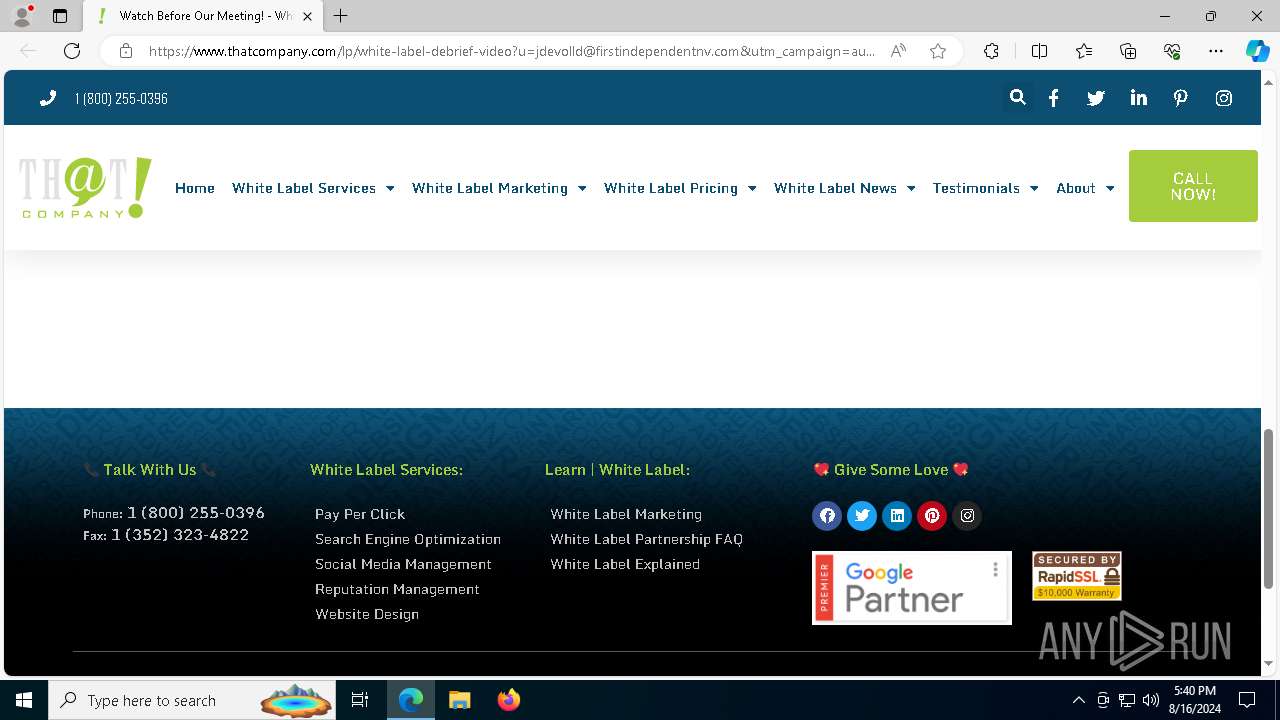The width and height of the screenshot is (1280, 720).
Task: Open Edge Settings and more menu
Action: click(x=1216, y=51)
